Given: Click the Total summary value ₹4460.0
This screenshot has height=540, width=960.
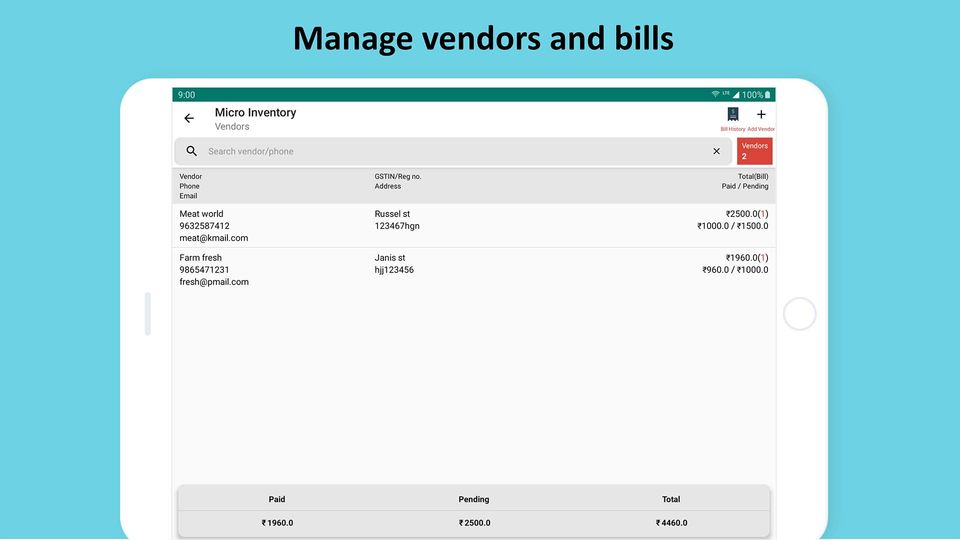Looking at the screenshot, I should point(671,523).
